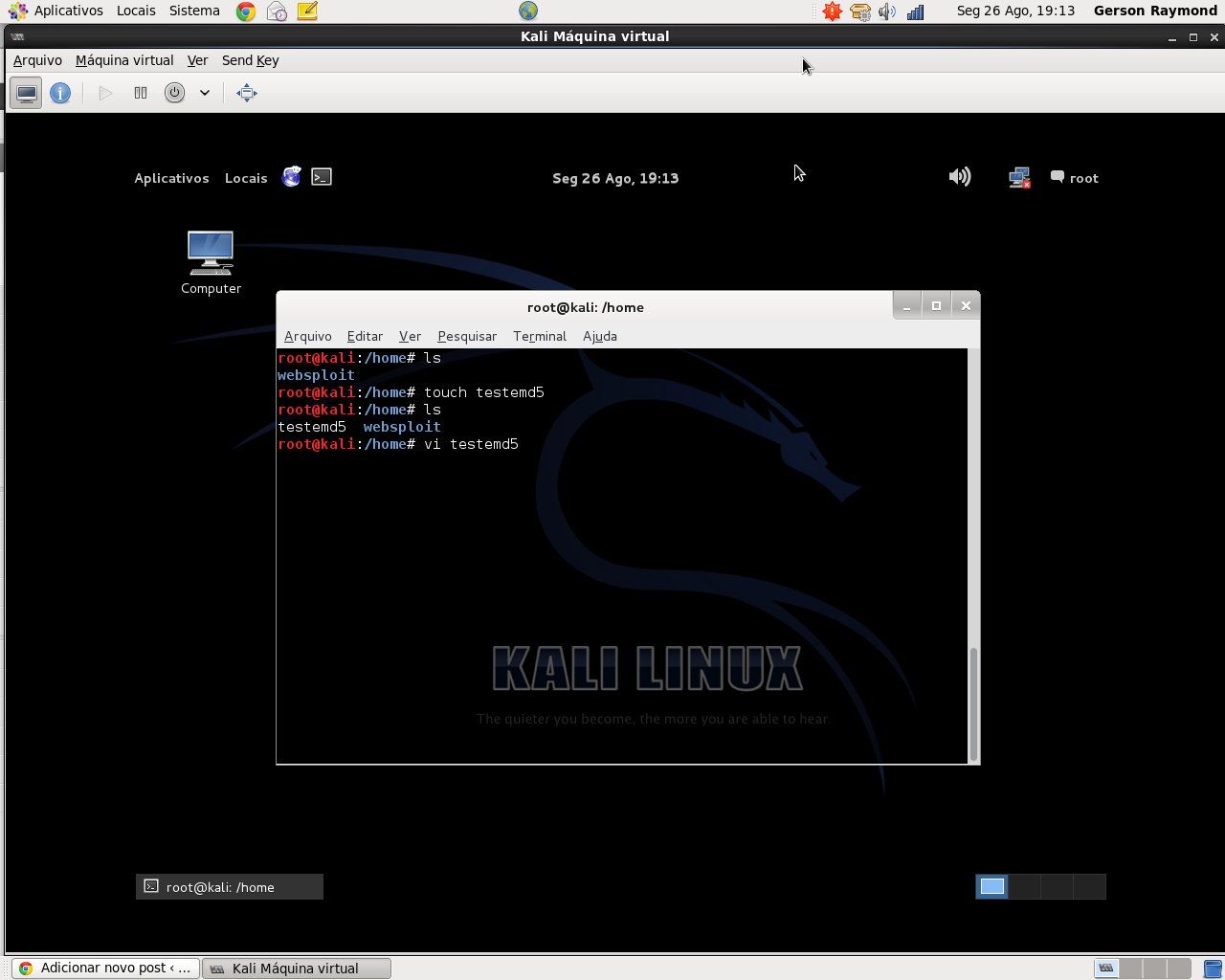Open root user menu in Kali
The height and width of the screenshot is (980, 1225).
pos(1075,178)
